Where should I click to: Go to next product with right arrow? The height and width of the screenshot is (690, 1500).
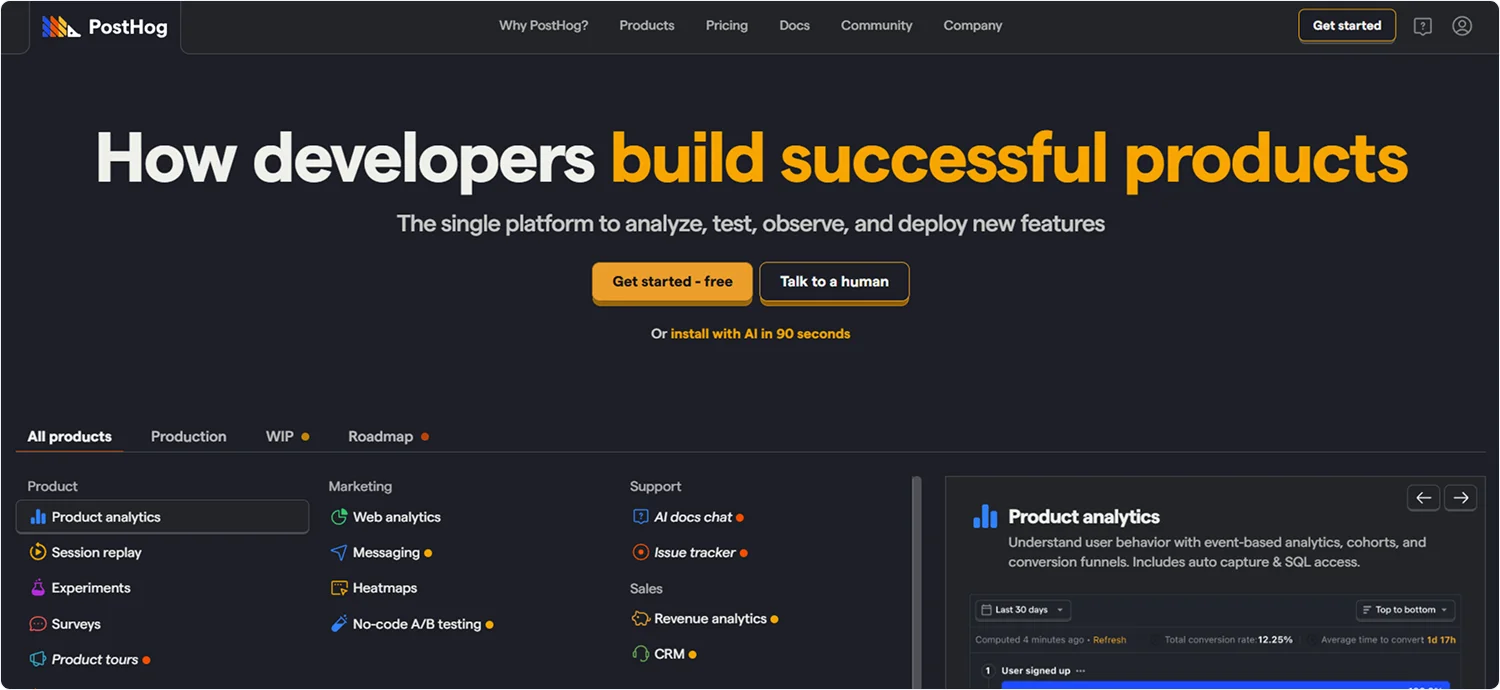(1461, 497)
